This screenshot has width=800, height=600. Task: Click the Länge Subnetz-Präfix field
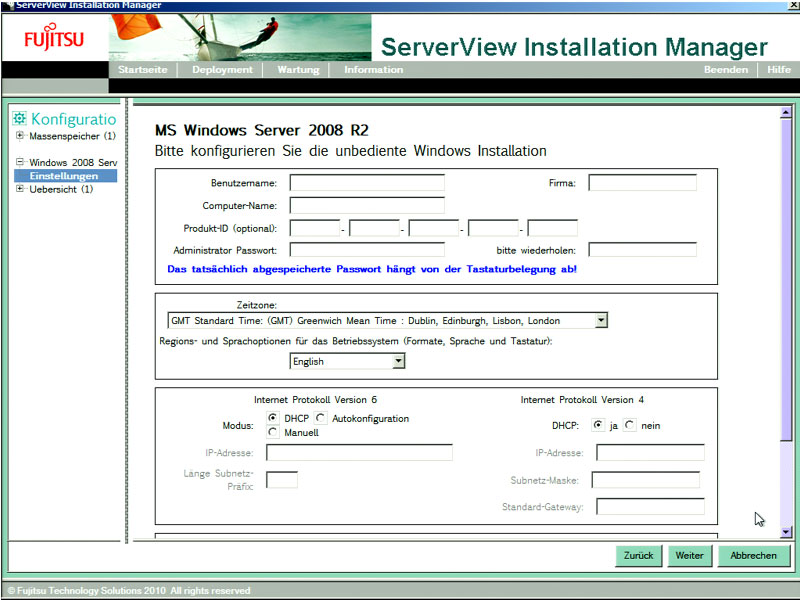(x=282, y=480)
